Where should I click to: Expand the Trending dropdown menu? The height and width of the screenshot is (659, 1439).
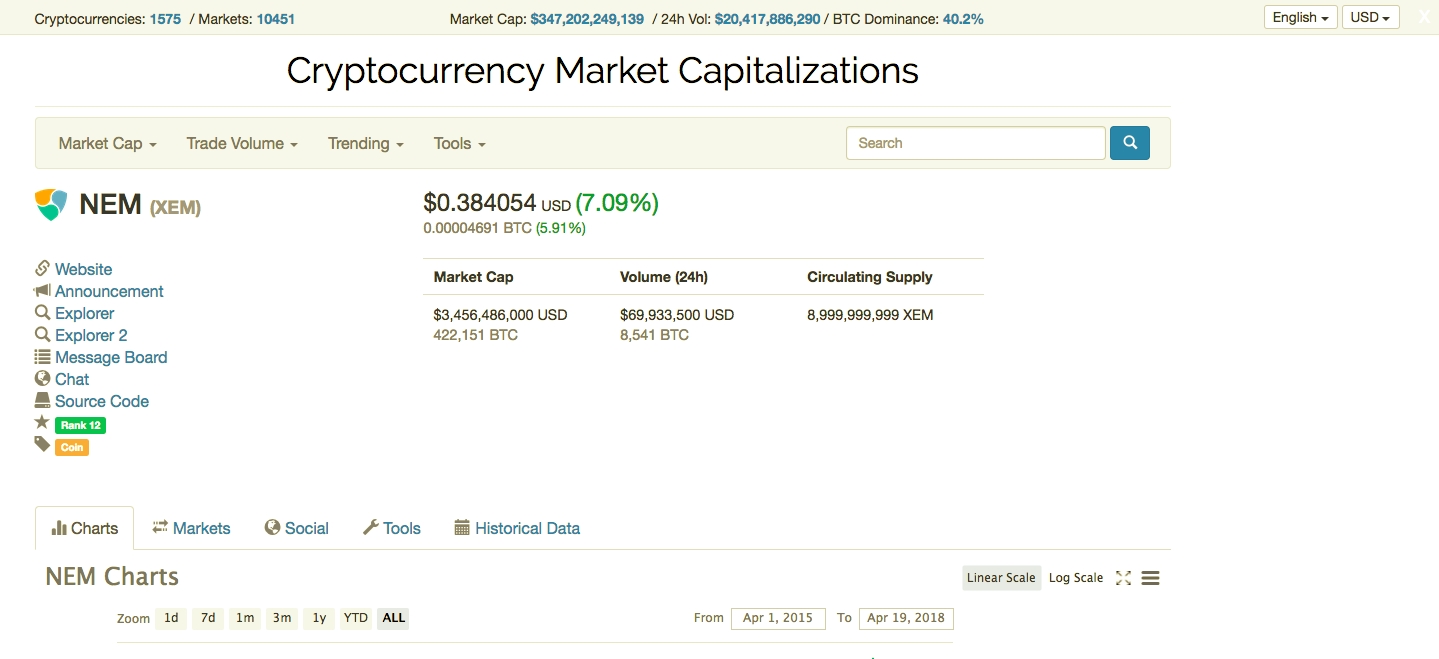tap(365, 143)
